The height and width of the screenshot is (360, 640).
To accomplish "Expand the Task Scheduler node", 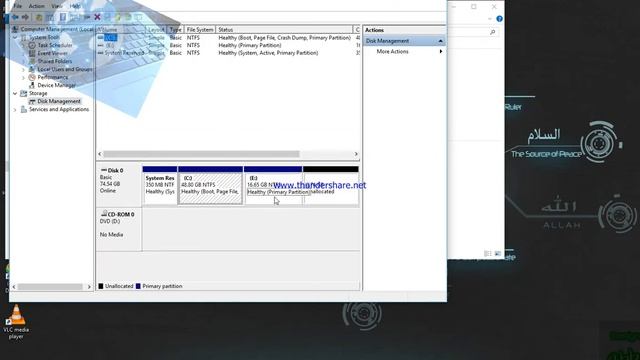I will point(24,45).
